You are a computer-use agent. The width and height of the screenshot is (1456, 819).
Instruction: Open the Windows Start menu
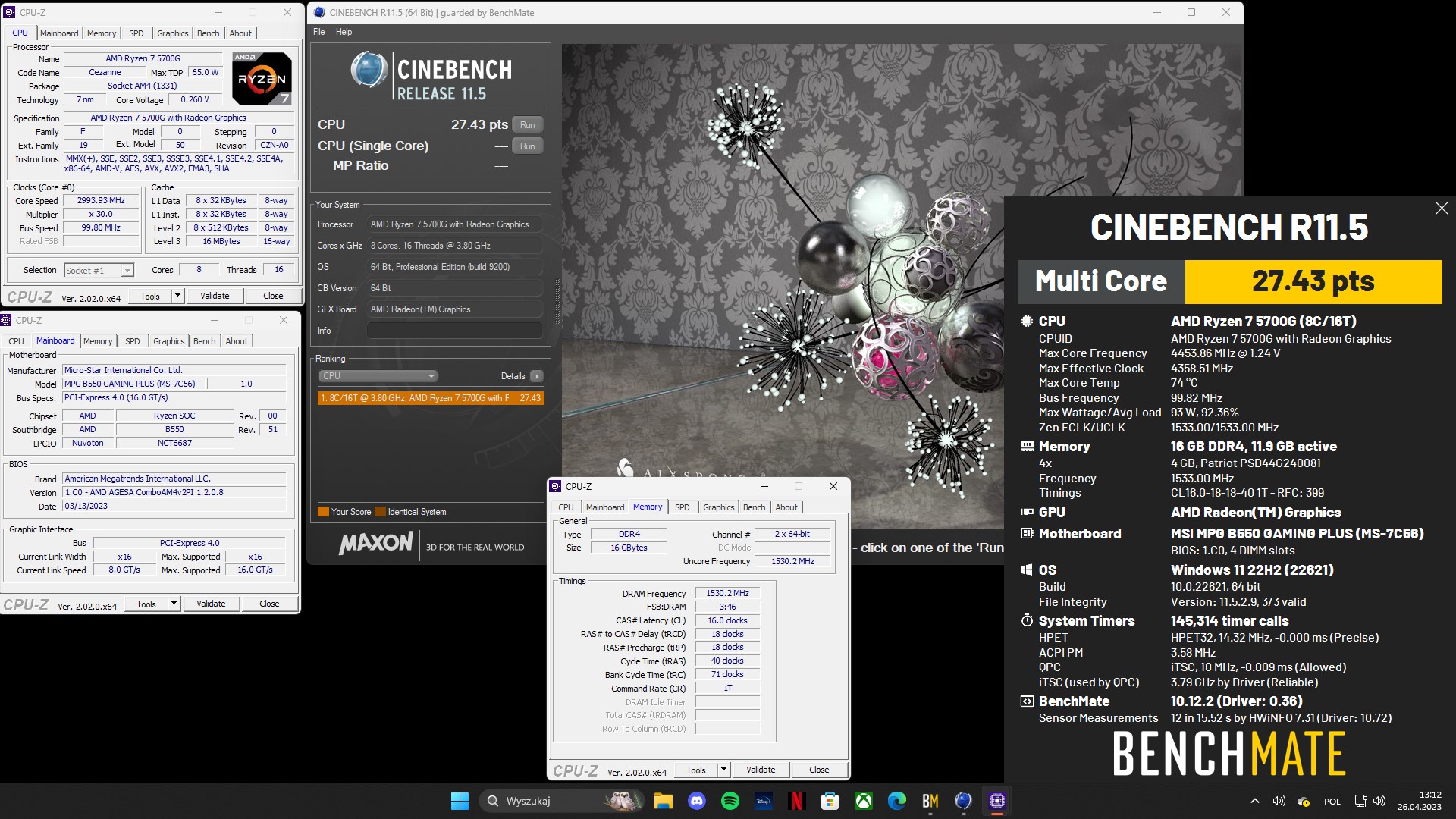click(x=460, y=801)
